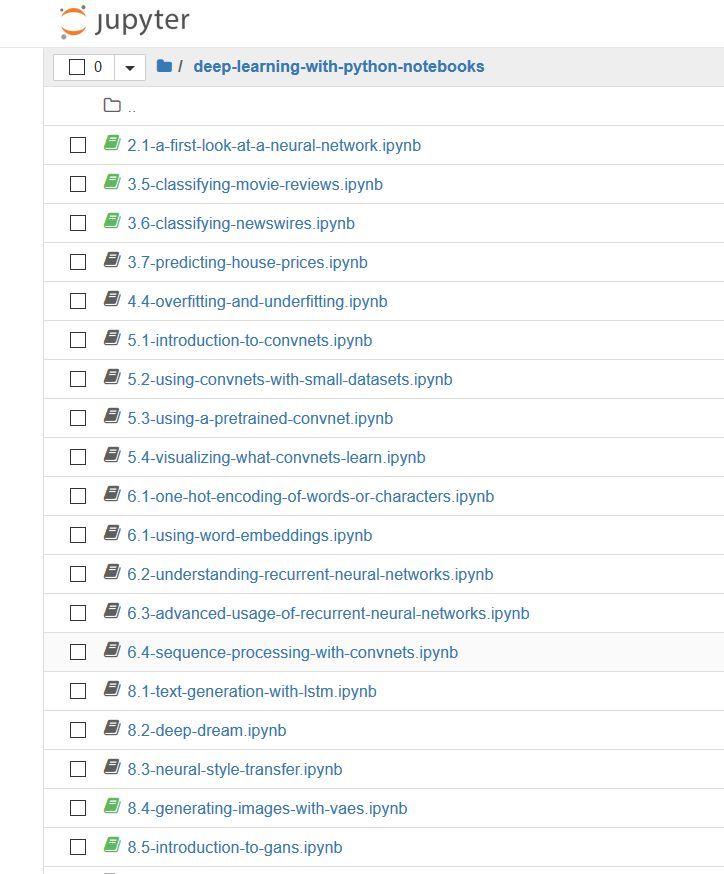Click the notebook icon beside 5.1-introduction-to-convnets
Screen dimensions: 724x874
click(x=112, y=338)
